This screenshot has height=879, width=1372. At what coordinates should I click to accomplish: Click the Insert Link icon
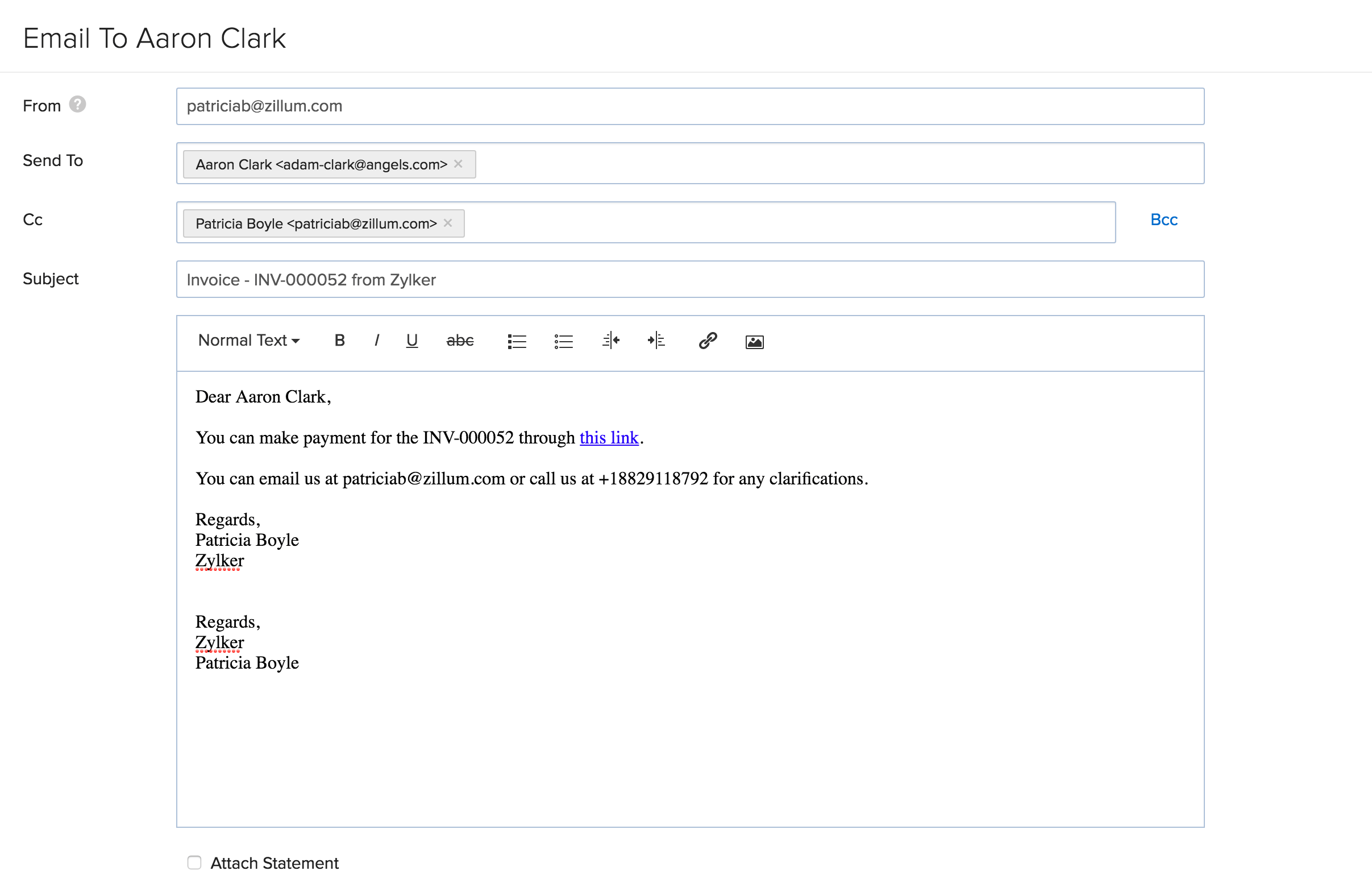pyautogui.click(x=707, y=341)
